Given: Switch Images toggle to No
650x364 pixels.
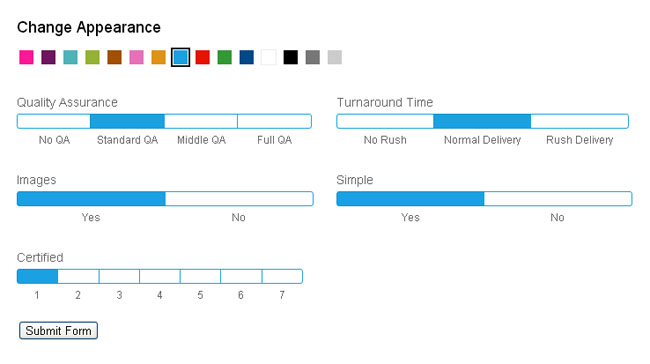Looking at the screenshot, I should [x=239, y=199].
